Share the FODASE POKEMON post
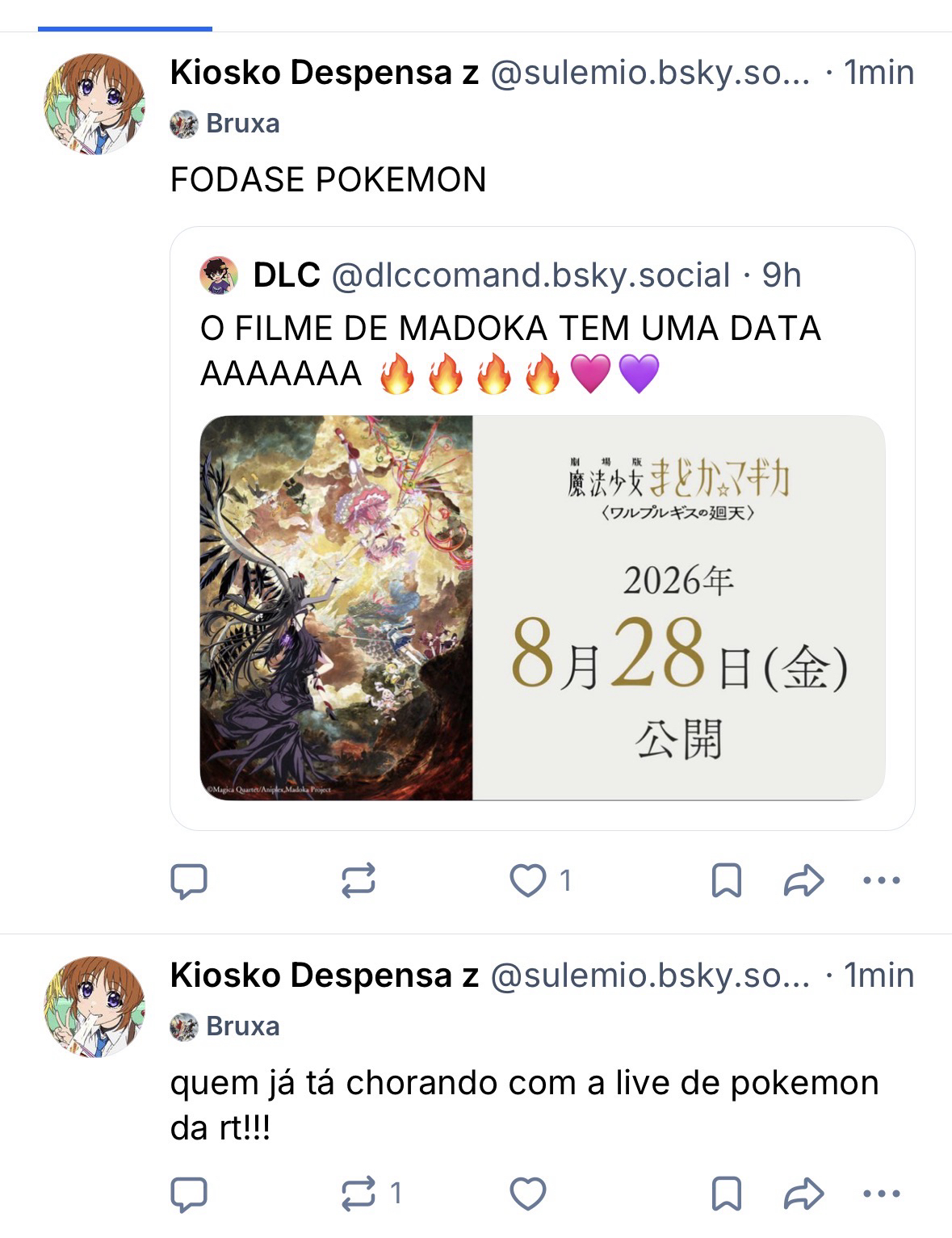The height and width of the screenshot is (1238, 952). tap(803, 880)
